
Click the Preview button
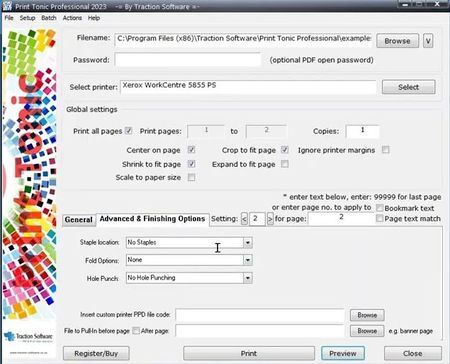[x=343, y=353]
